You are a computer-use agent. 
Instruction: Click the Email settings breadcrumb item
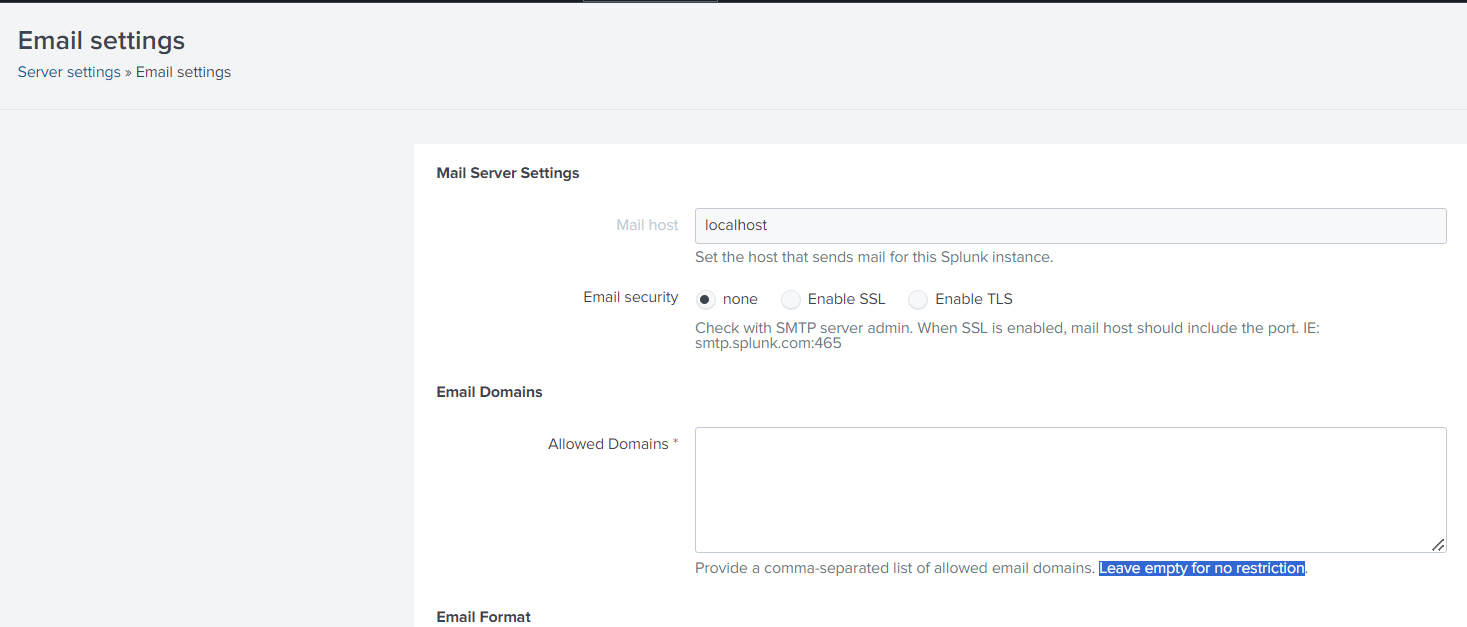click(x=183, y=72)
